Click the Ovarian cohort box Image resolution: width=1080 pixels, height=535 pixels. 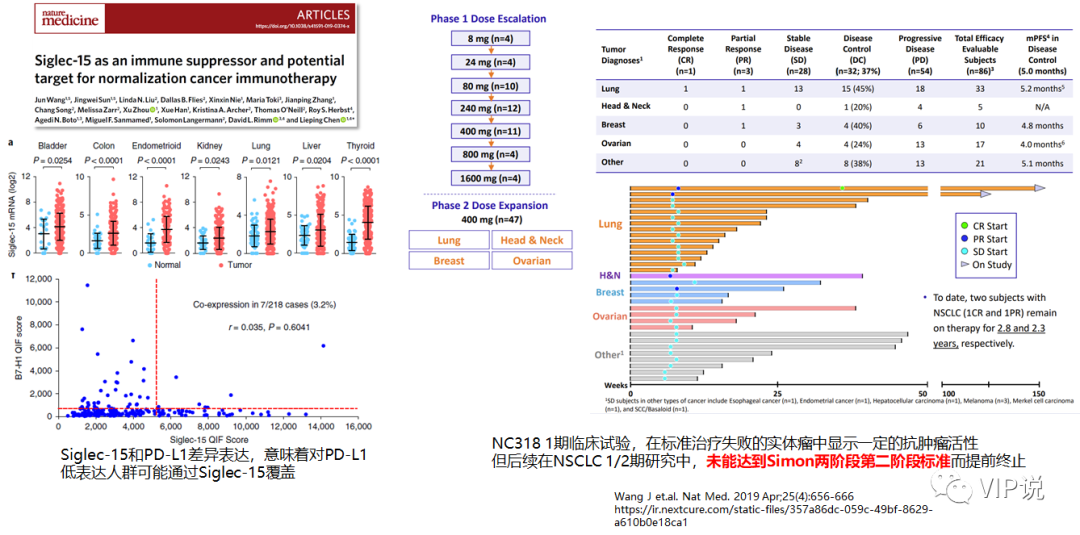pyautogui.click(x=532, y=260)
